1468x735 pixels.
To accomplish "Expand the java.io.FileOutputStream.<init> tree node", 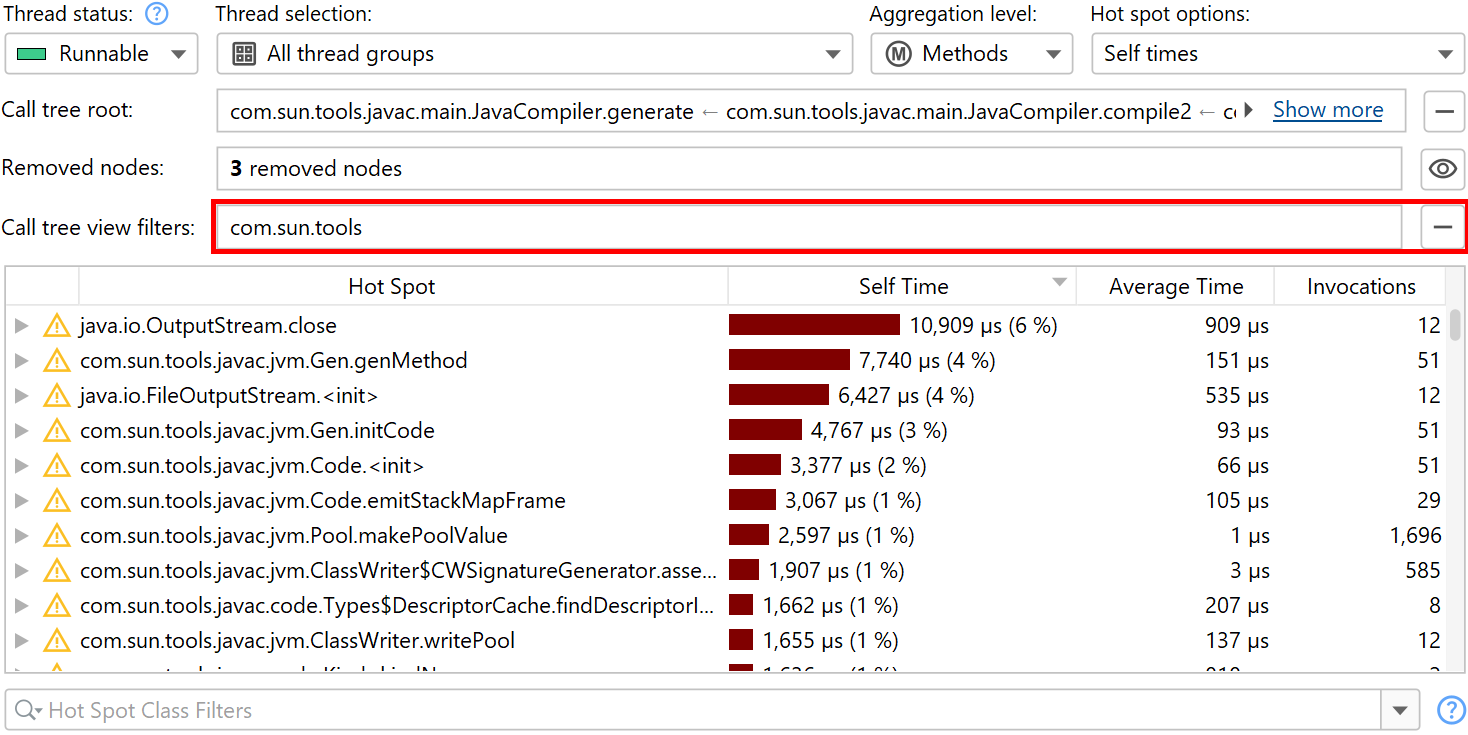I will pyautogui.click(x=21, y=396).
